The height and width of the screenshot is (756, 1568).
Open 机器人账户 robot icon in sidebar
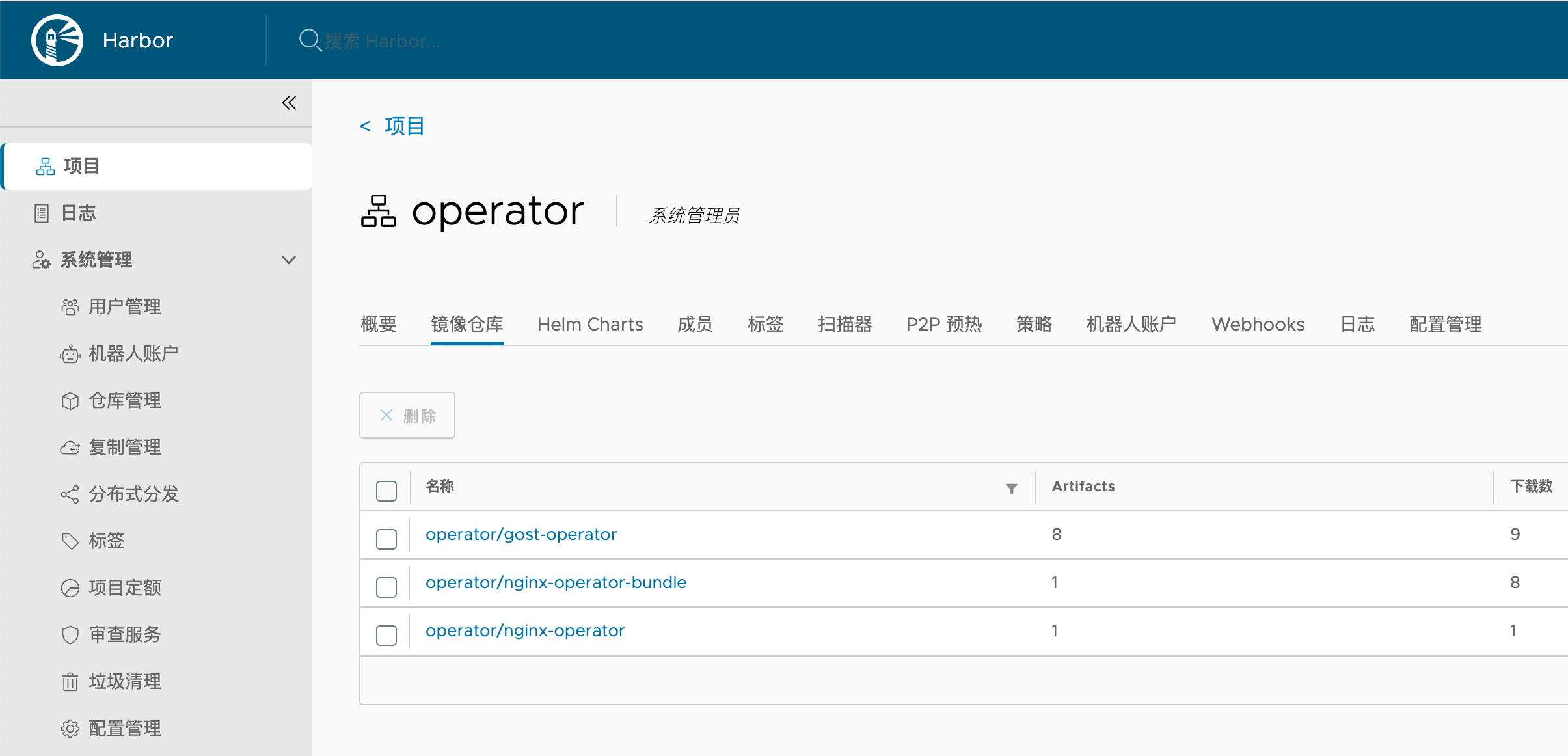[70, 355]
